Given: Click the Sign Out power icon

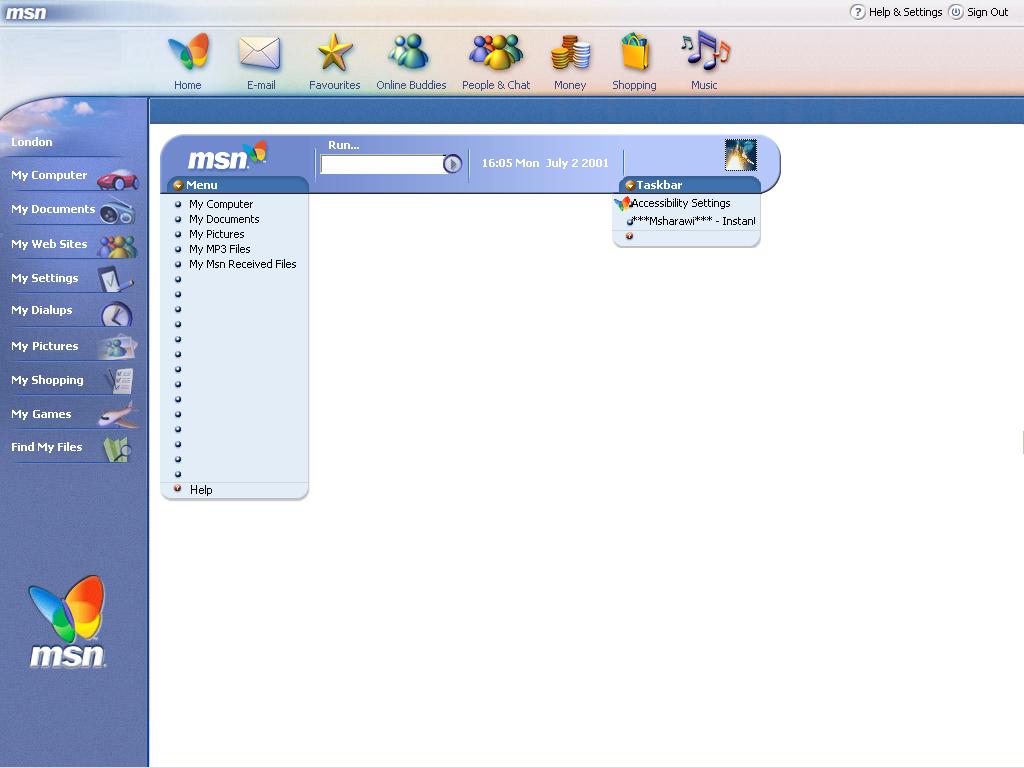Looking at the screenshot, I should 956,12.
